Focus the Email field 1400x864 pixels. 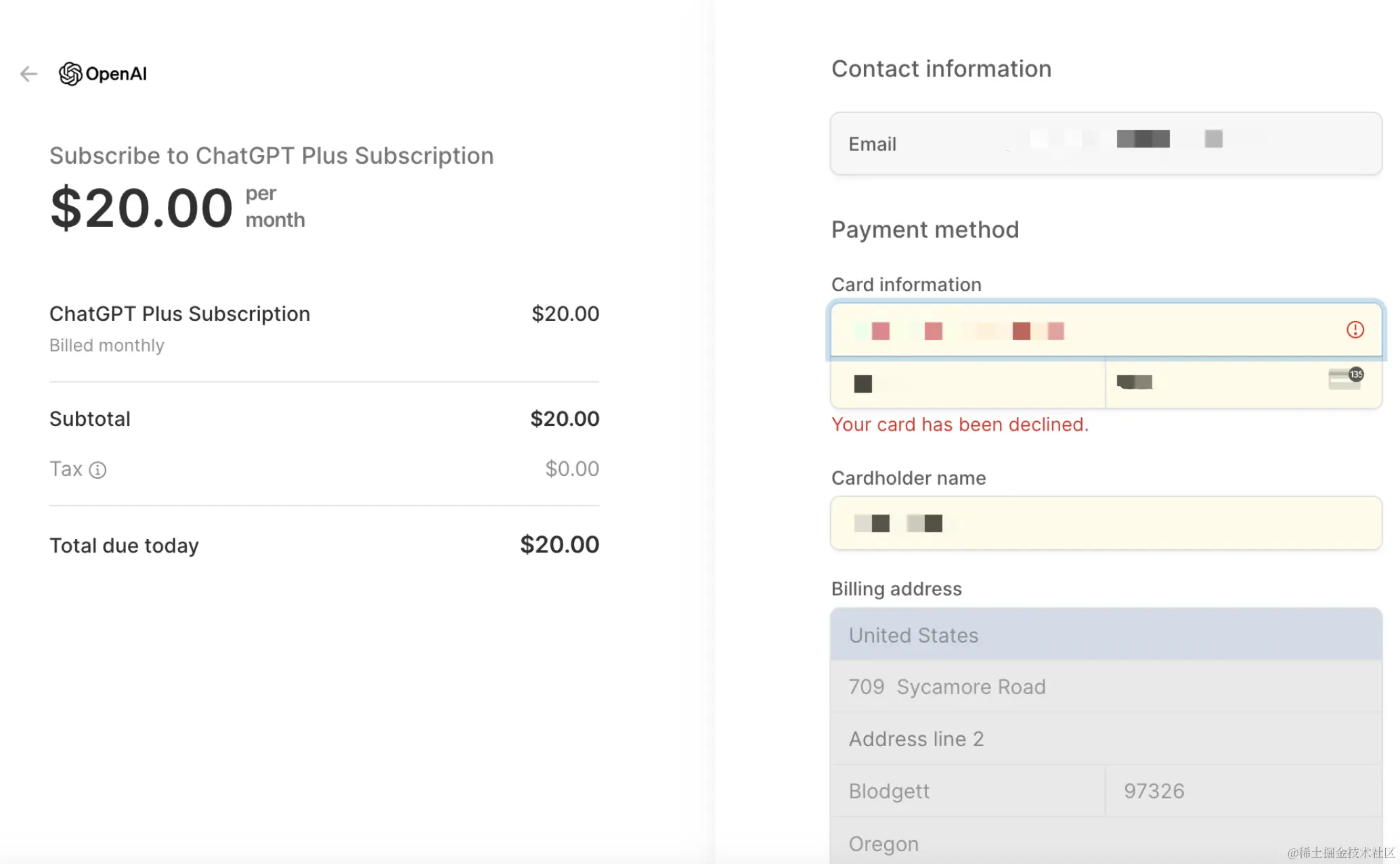point(1106,144)
